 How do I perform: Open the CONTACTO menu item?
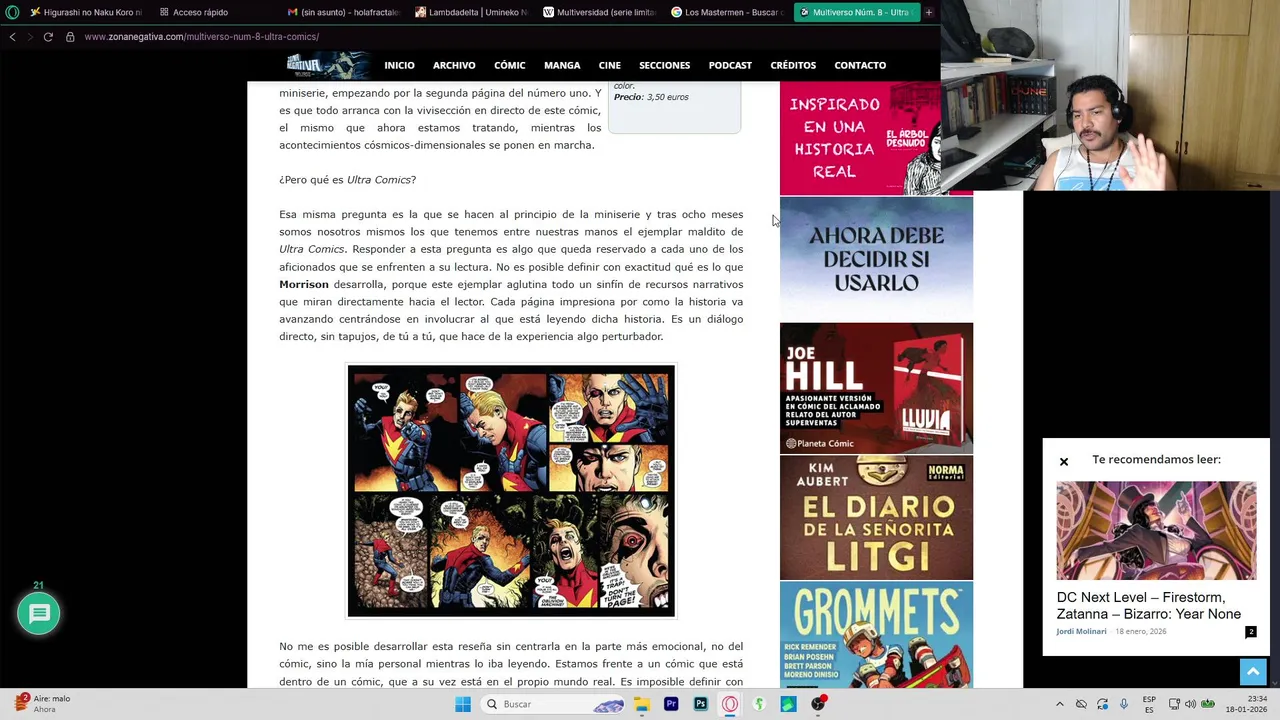click(860, 65)
